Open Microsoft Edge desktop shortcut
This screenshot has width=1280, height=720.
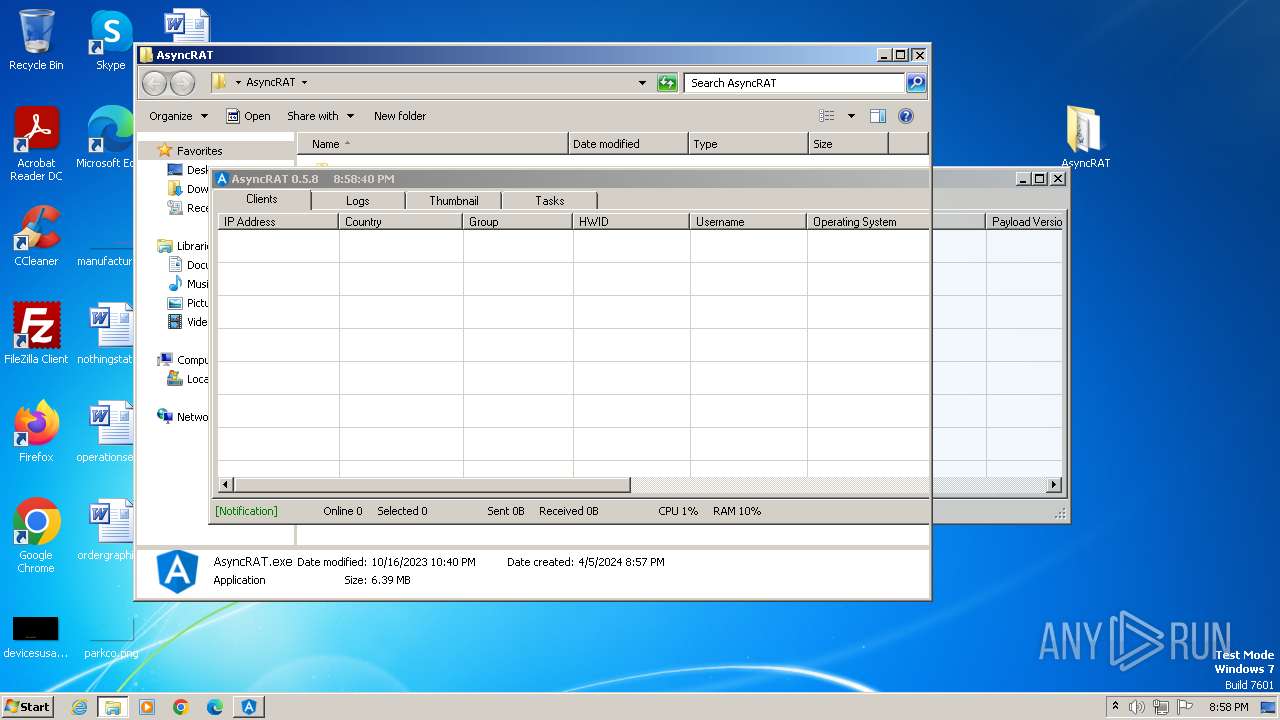[108, 138]
